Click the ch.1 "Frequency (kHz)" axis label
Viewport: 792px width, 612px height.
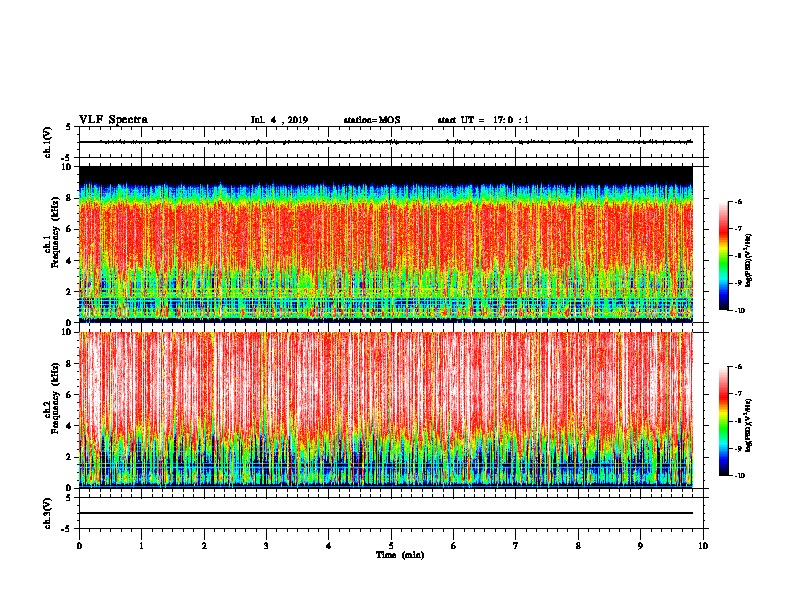tap(56, 233)
